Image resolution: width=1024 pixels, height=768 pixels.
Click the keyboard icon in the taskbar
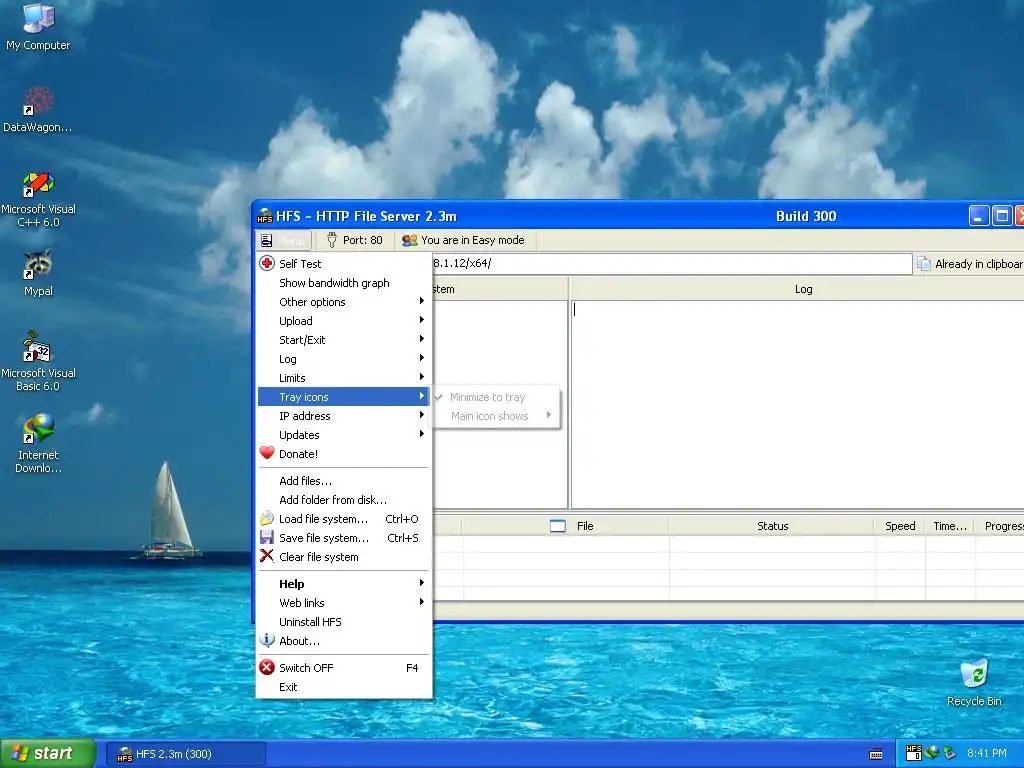[x=876, y=754]
